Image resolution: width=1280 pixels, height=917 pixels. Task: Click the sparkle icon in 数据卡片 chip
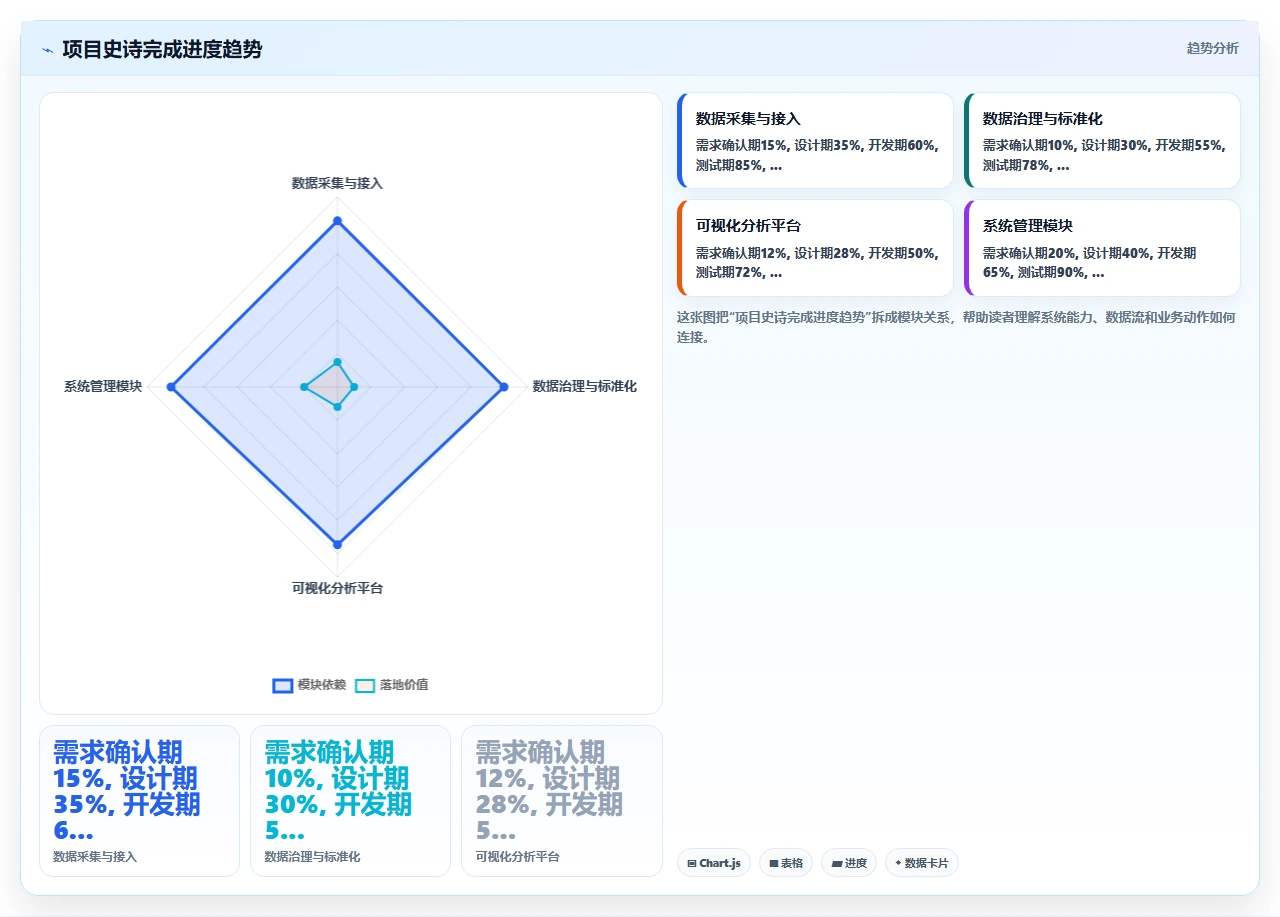pos(898,863)
